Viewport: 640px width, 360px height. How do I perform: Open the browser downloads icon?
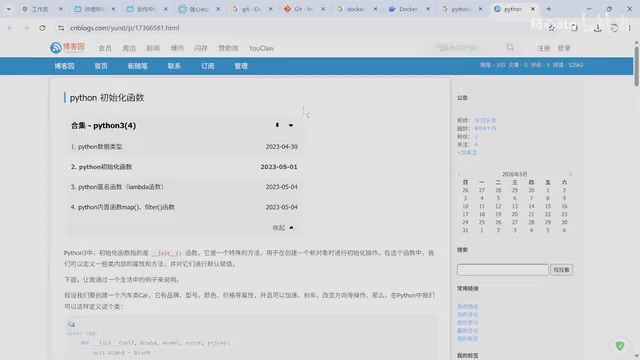(x=598, y=28)
